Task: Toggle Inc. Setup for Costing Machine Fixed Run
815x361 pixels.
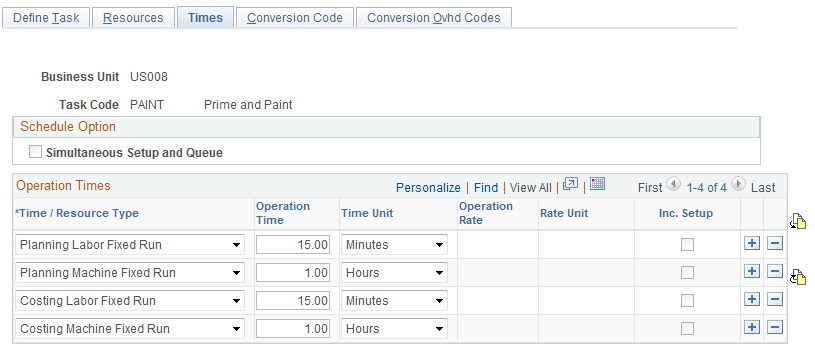Action: (687, 329)
